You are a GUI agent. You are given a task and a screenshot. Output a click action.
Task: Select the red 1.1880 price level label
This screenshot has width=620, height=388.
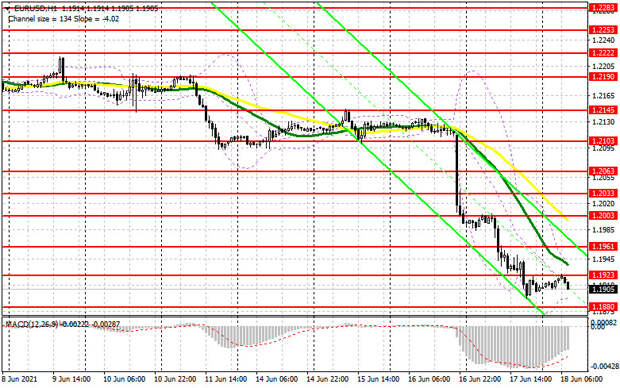pyautogui.click(x=603, y=307)
